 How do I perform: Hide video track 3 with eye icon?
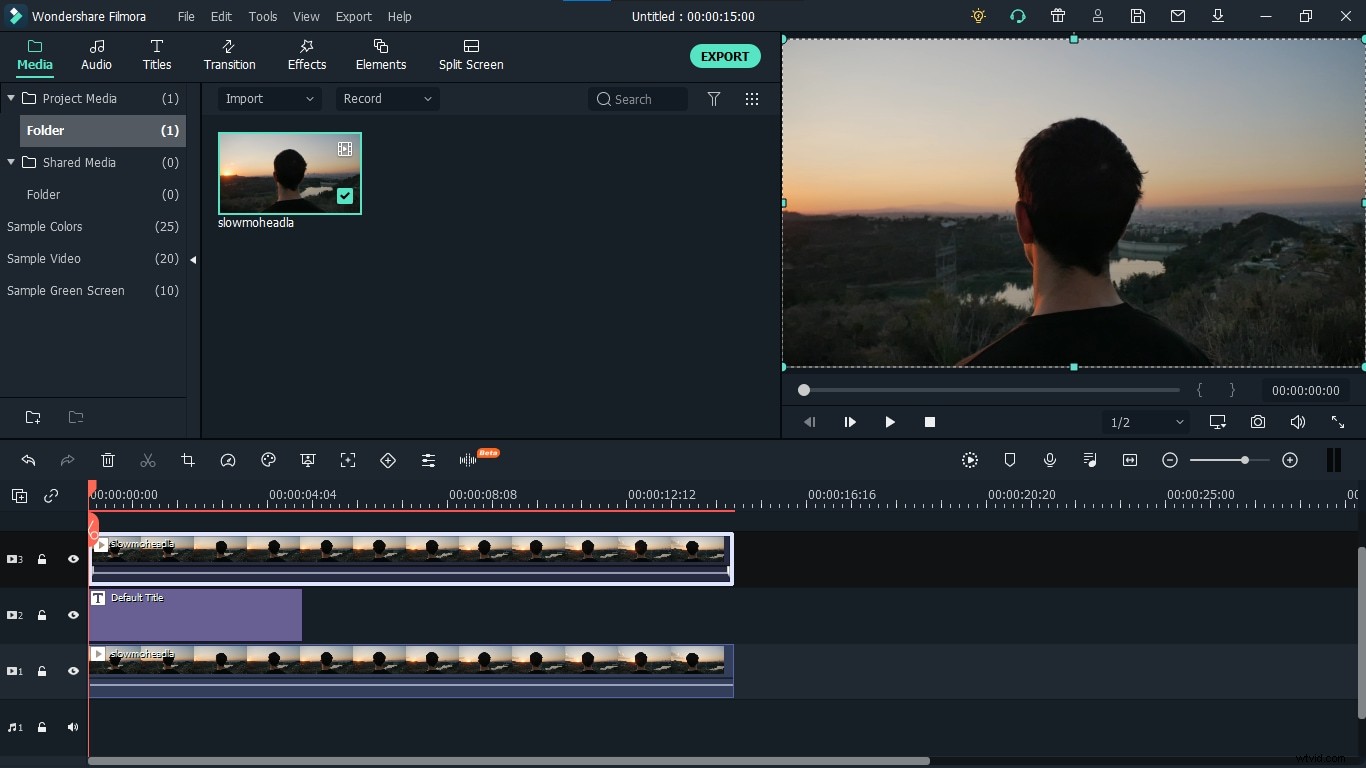(x=73, y=559)
